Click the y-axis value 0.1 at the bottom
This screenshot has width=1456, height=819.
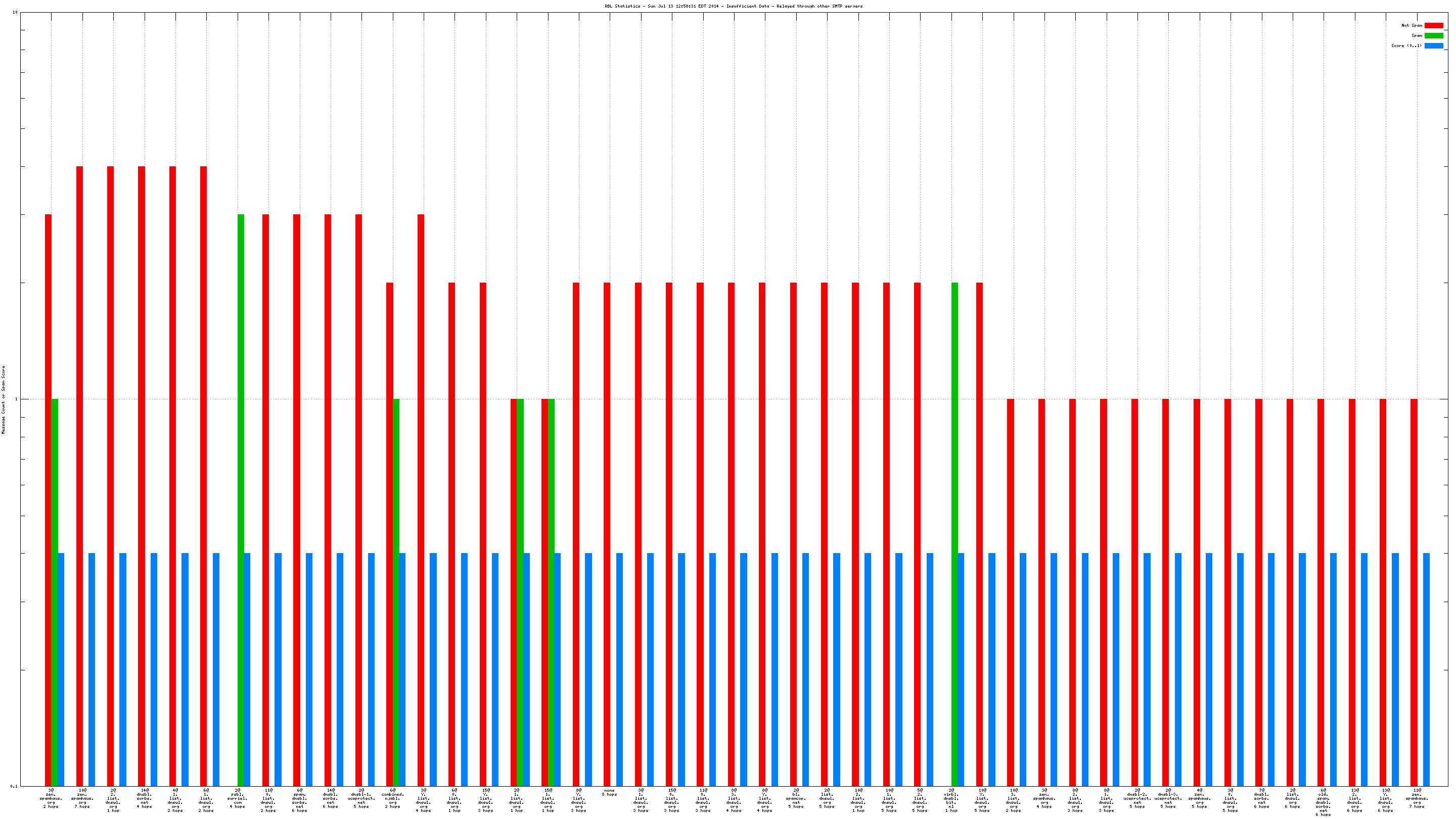(14, 786)
